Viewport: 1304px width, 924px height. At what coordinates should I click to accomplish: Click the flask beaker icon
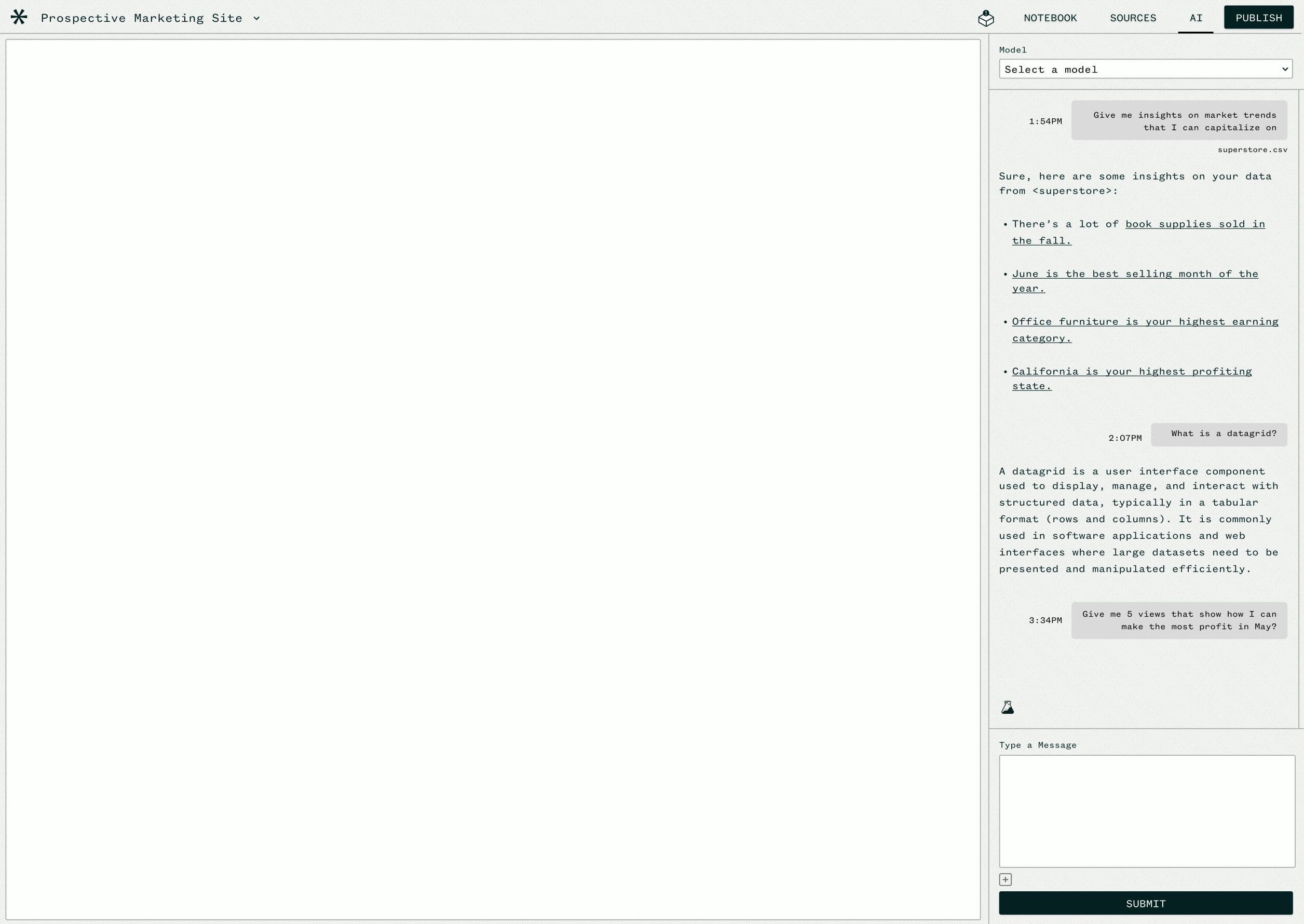click(x=1007, y=707)
